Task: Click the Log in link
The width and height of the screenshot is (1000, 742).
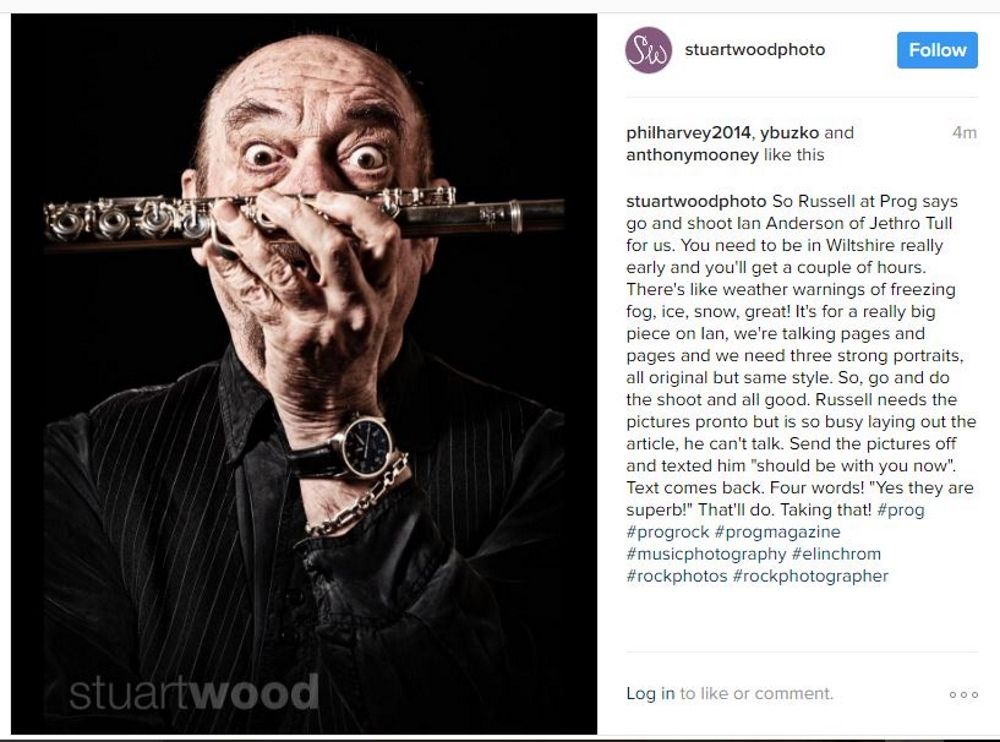Action: [650, 694]
